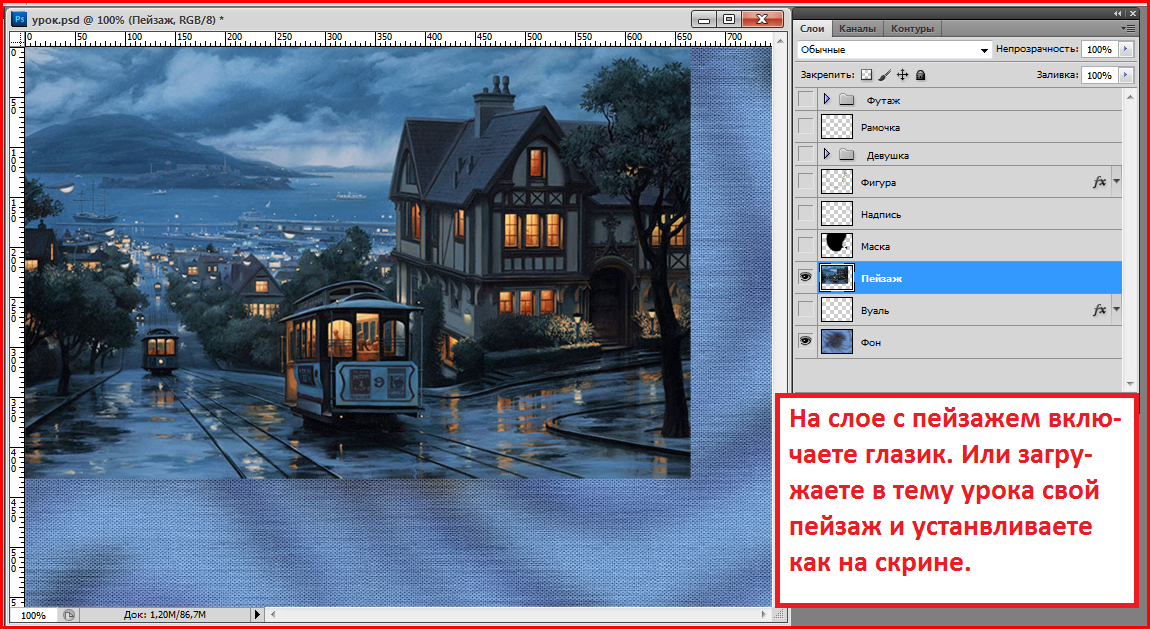The image size is (1150, 629).
Task: Click the Футаж group folder icon
Action: click(847, 100)
